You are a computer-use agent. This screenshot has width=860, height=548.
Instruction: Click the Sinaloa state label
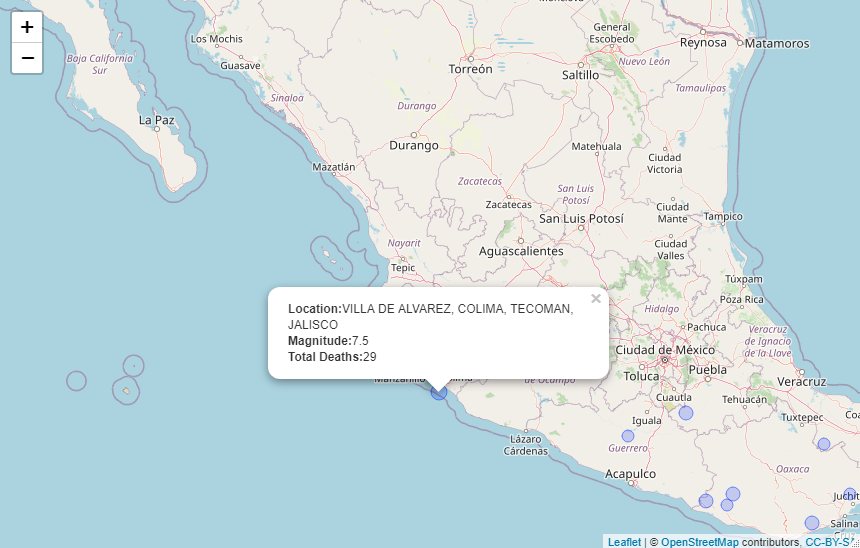pyautogui.click(x=287, y=98)
